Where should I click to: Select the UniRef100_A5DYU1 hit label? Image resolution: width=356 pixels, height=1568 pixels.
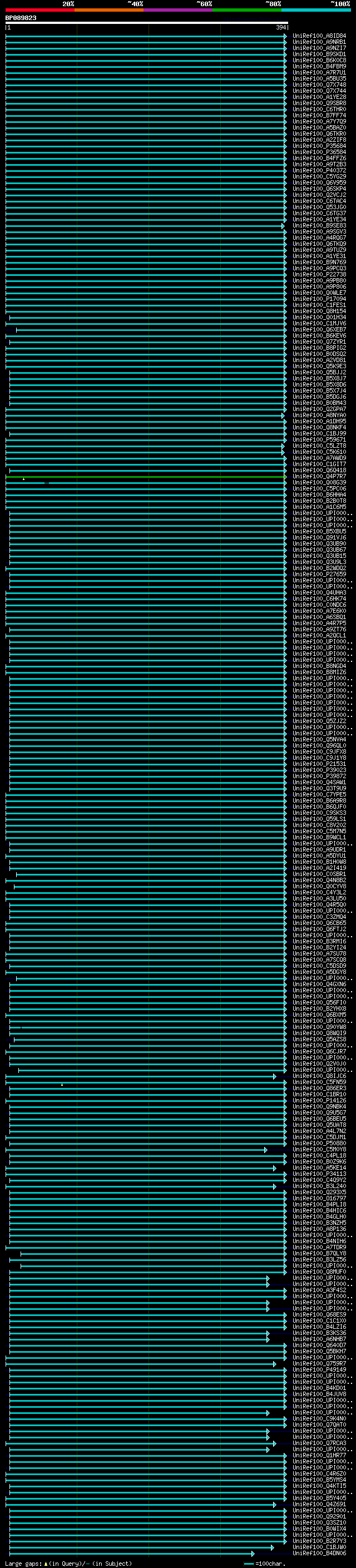click(x=319, y=856)
